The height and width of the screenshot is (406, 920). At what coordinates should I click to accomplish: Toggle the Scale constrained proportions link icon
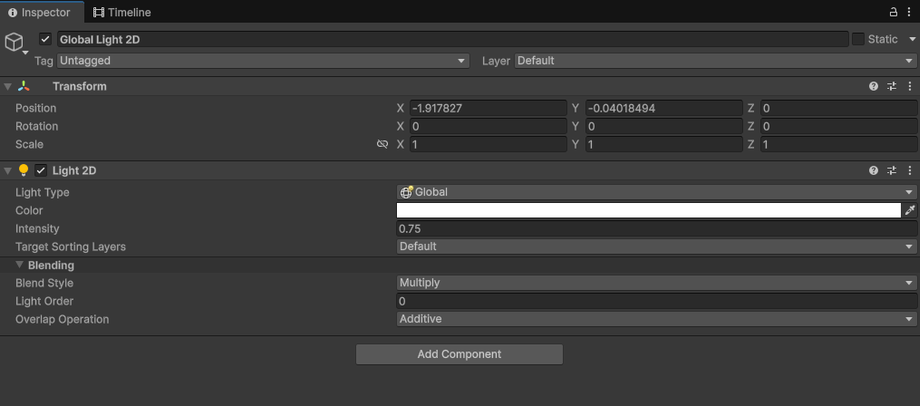click(382, 144)
